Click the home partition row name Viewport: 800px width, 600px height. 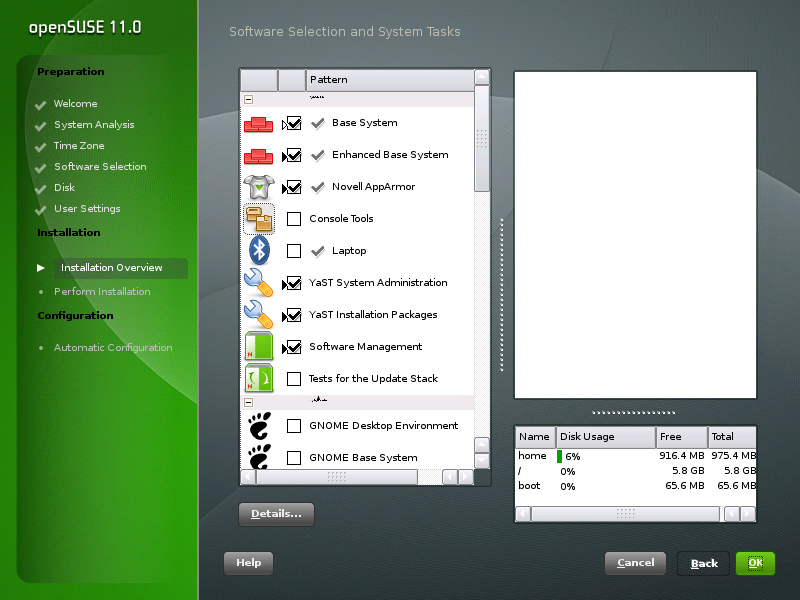pos(532,456)
